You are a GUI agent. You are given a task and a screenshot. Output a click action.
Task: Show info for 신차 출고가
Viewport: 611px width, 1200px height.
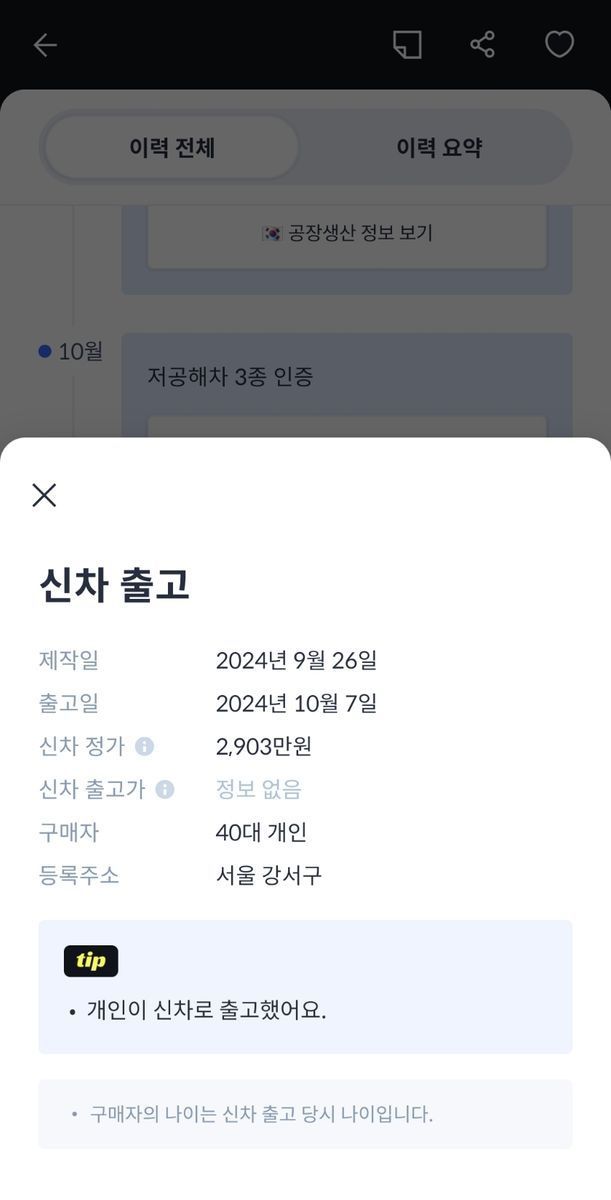(x=165, y=790)
